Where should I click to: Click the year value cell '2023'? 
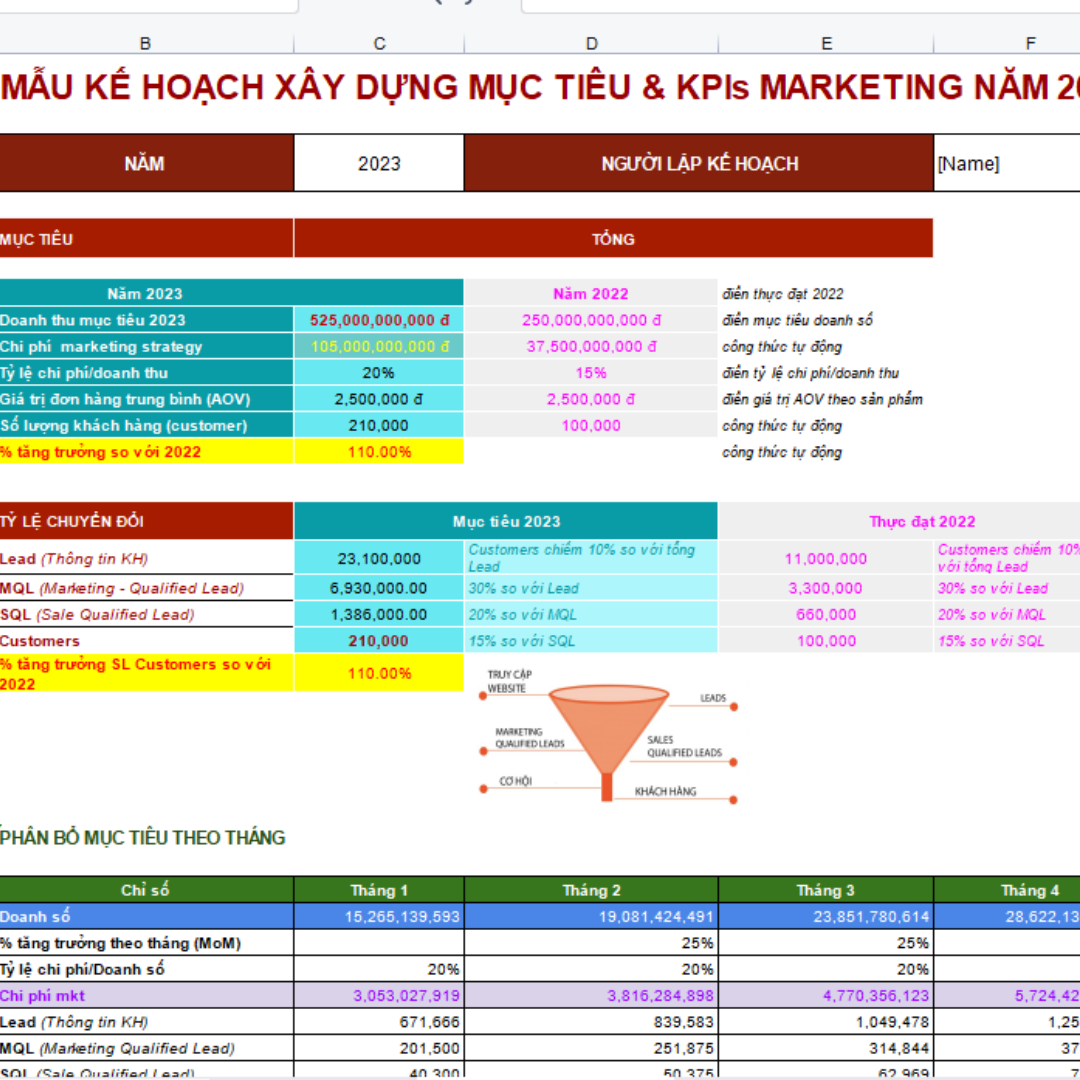pyautogui.click(x=379, y=163)
